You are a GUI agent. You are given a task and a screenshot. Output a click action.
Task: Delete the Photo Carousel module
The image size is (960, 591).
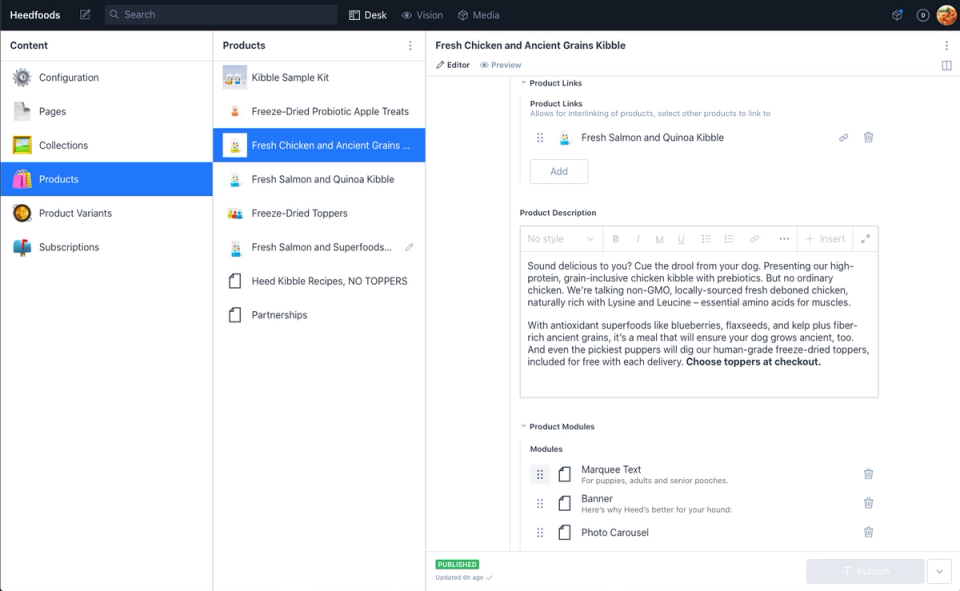868,532
